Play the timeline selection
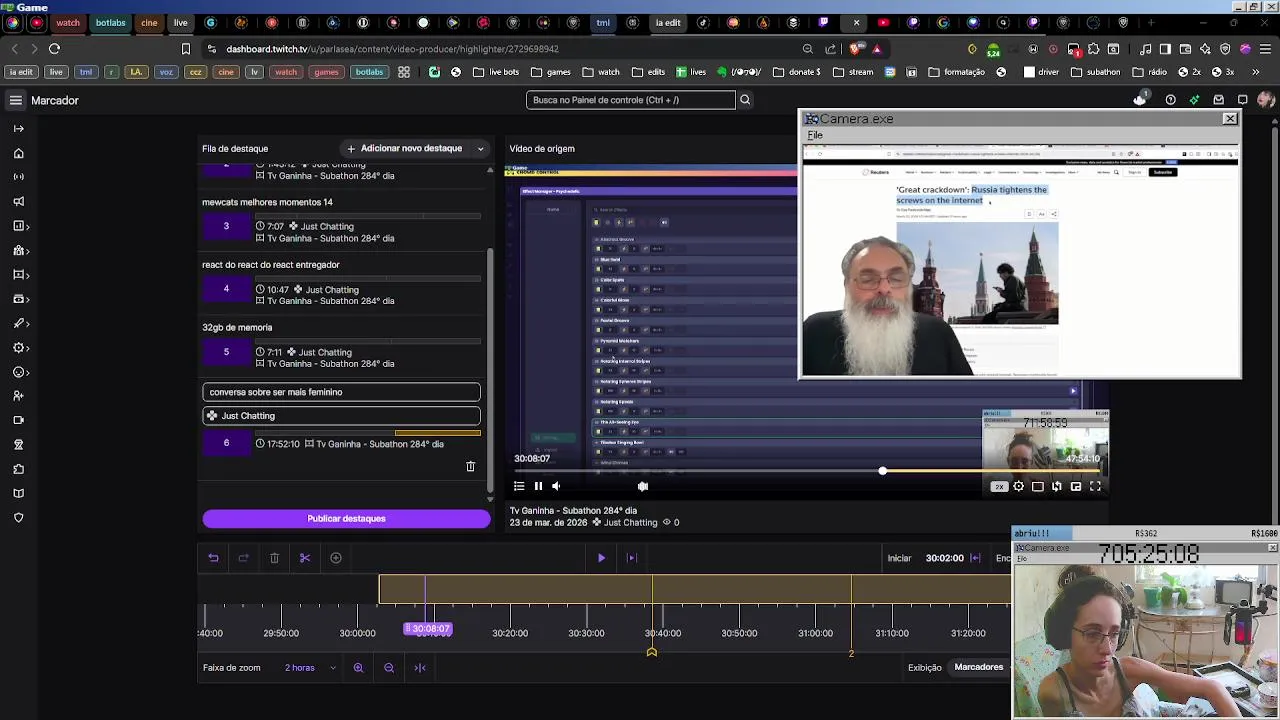 [x=601, y=558]
